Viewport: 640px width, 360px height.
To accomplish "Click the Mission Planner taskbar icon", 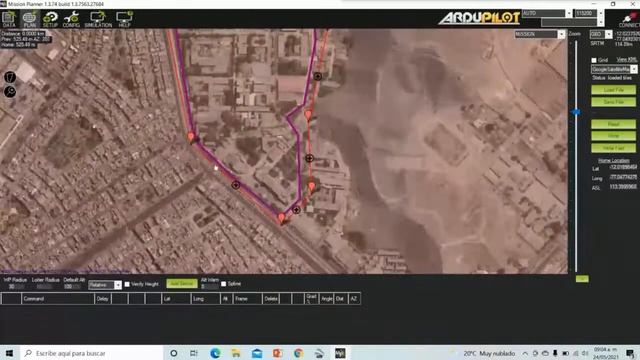I will (340, 353).
